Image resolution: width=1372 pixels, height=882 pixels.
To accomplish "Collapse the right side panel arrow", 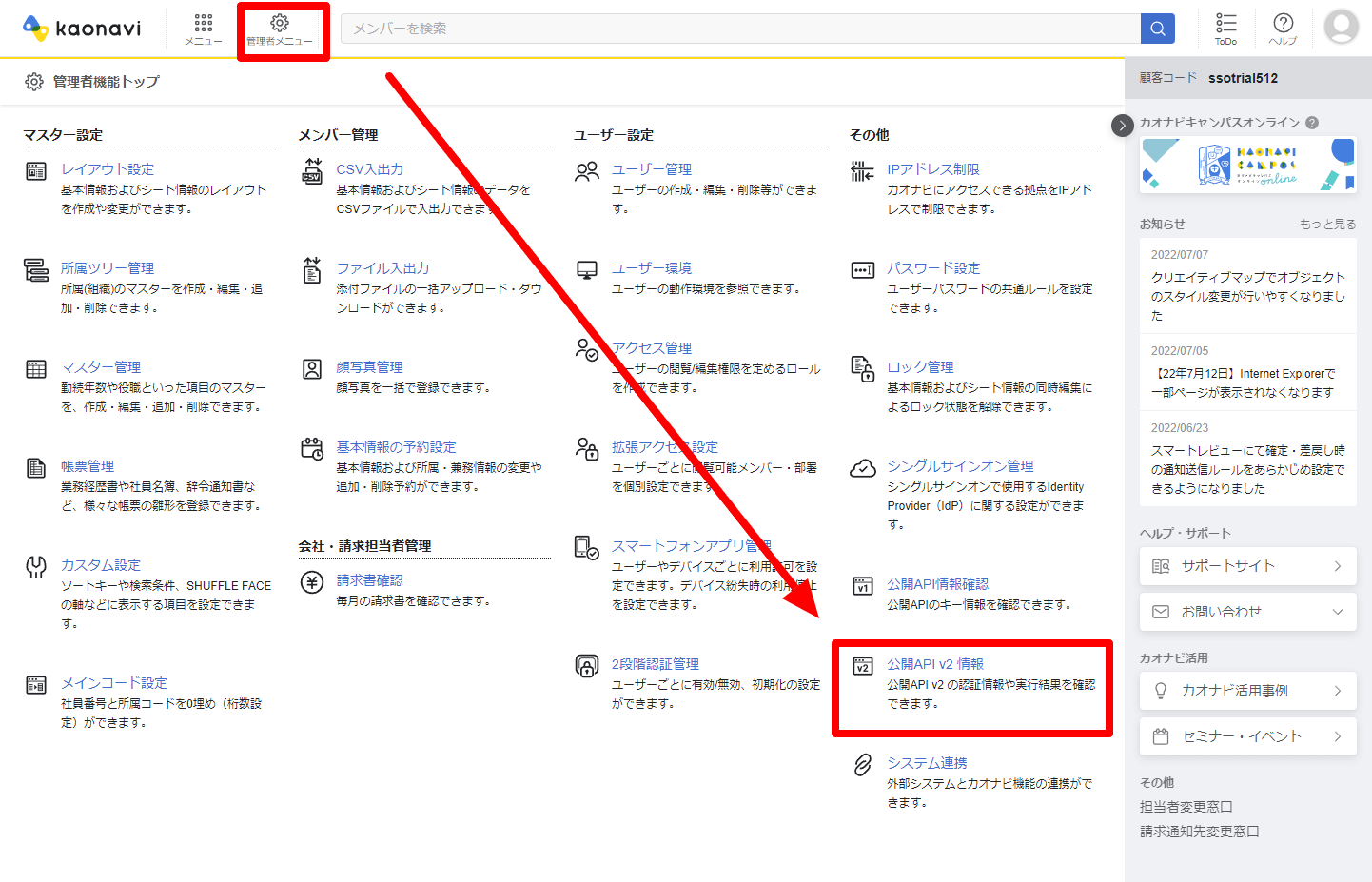I will point(1123,126).
